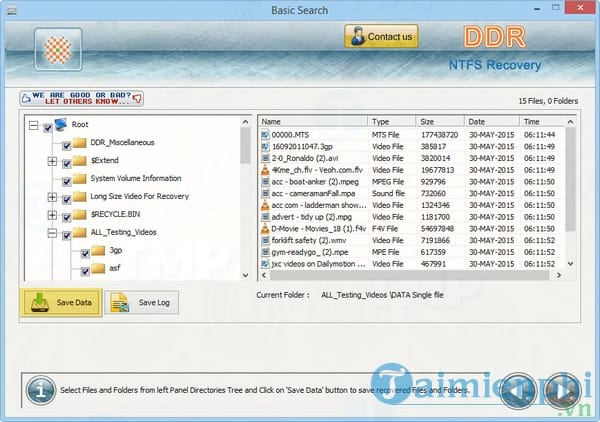Open the 'We are good or bad' feedback banner
The image size is (600, 422).
coord(82,98)
